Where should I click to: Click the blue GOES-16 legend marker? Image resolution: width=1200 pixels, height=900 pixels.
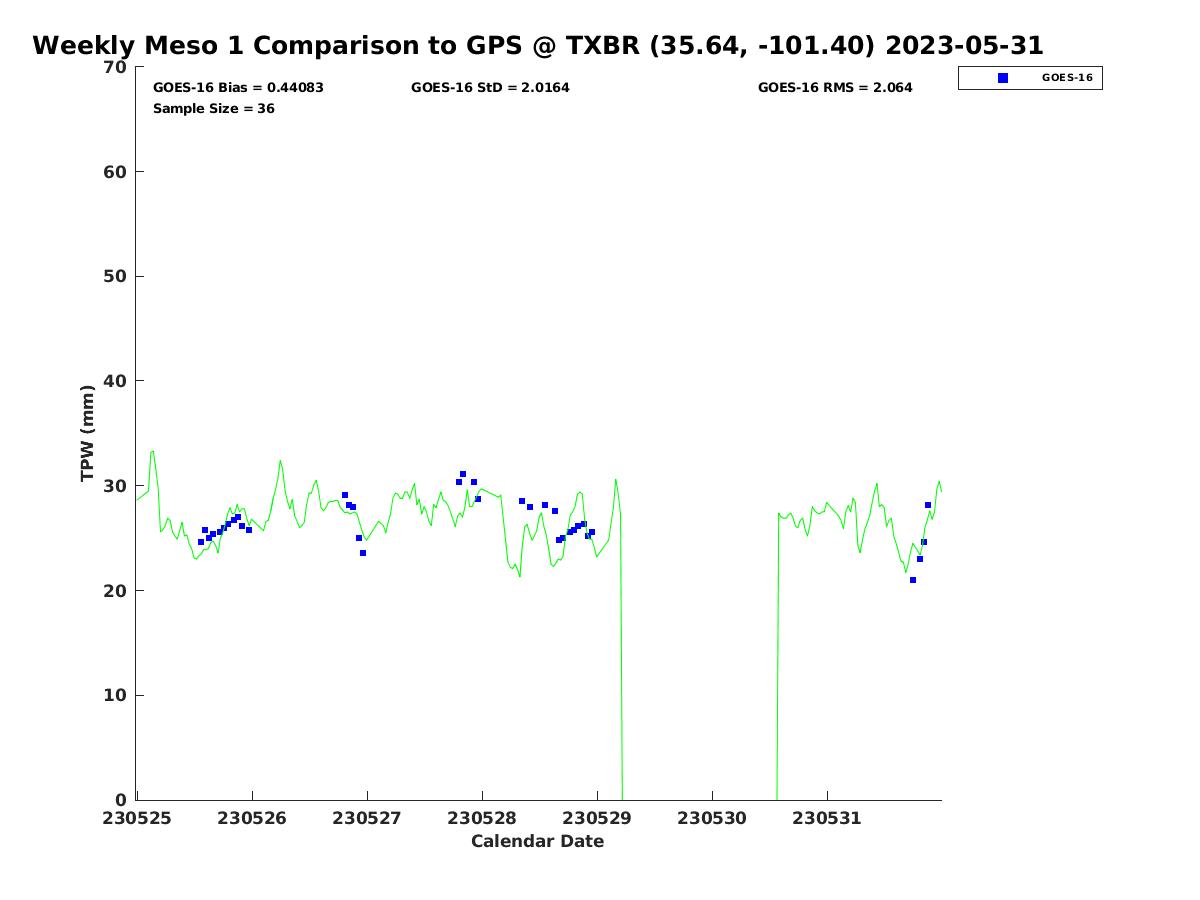(1003, 78)
